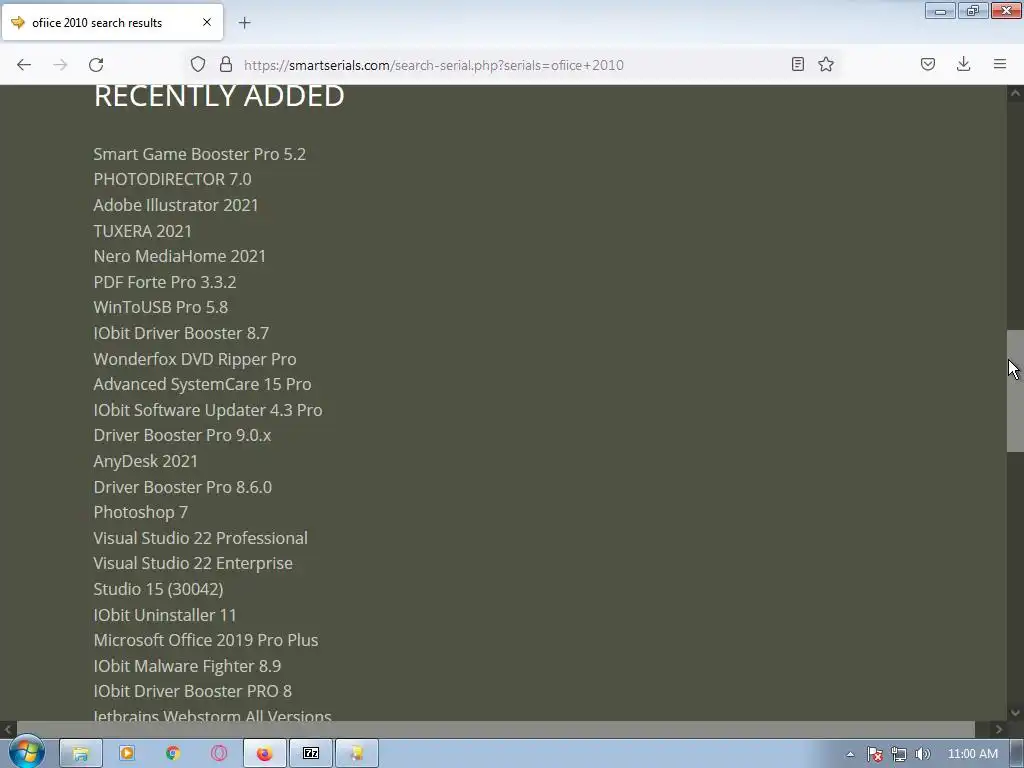Open Firefox application menu

[1000, 64]
